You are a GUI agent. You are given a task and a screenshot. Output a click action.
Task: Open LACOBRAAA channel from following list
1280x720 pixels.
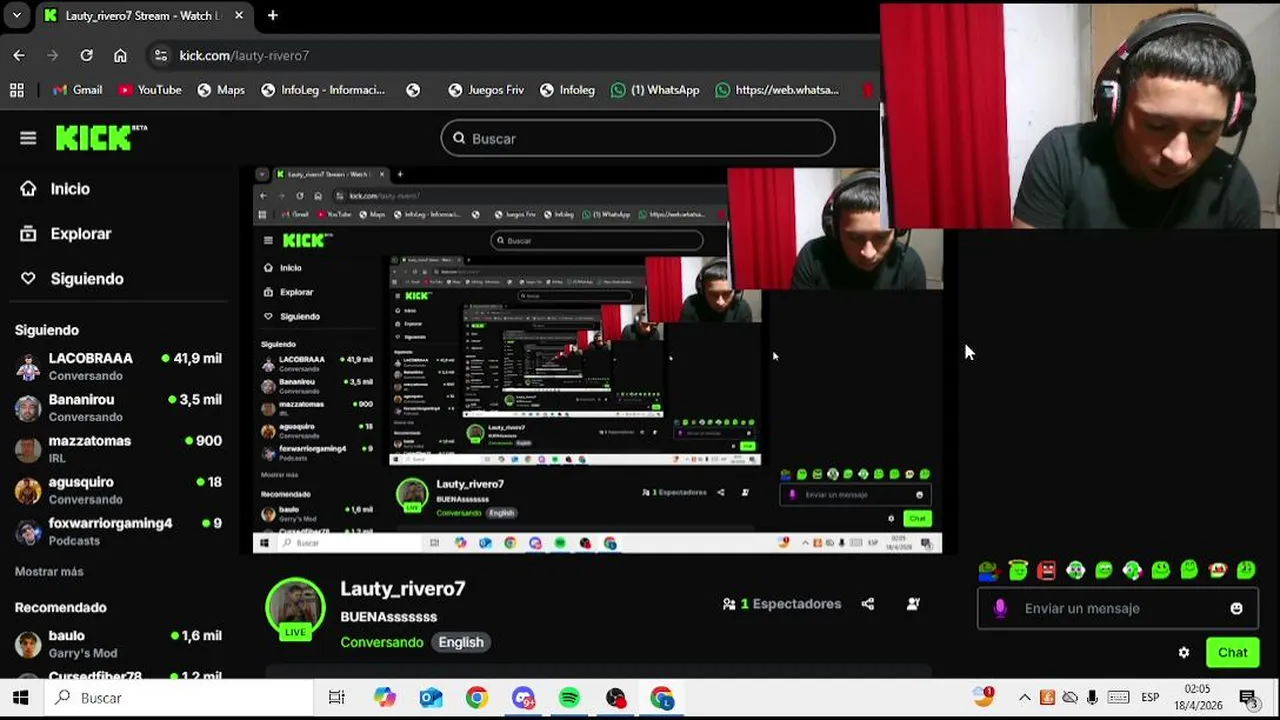coord(118,366)
